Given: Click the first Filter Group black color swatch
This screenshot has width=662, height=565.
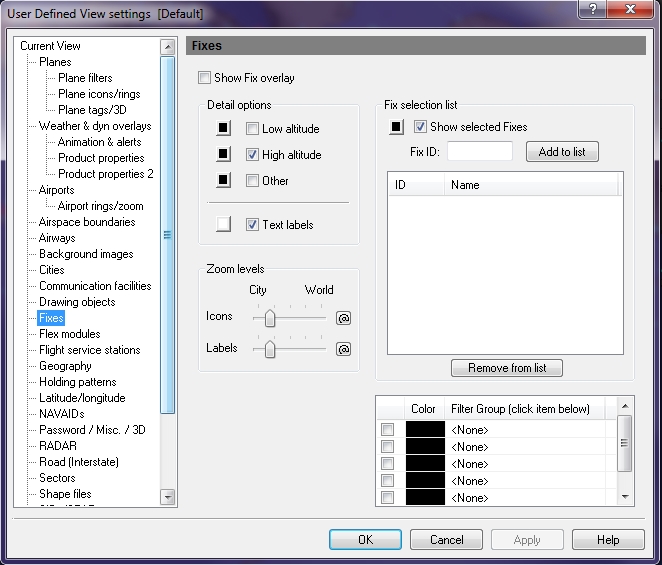Looking at the screenshot, I should pos(423,429).
